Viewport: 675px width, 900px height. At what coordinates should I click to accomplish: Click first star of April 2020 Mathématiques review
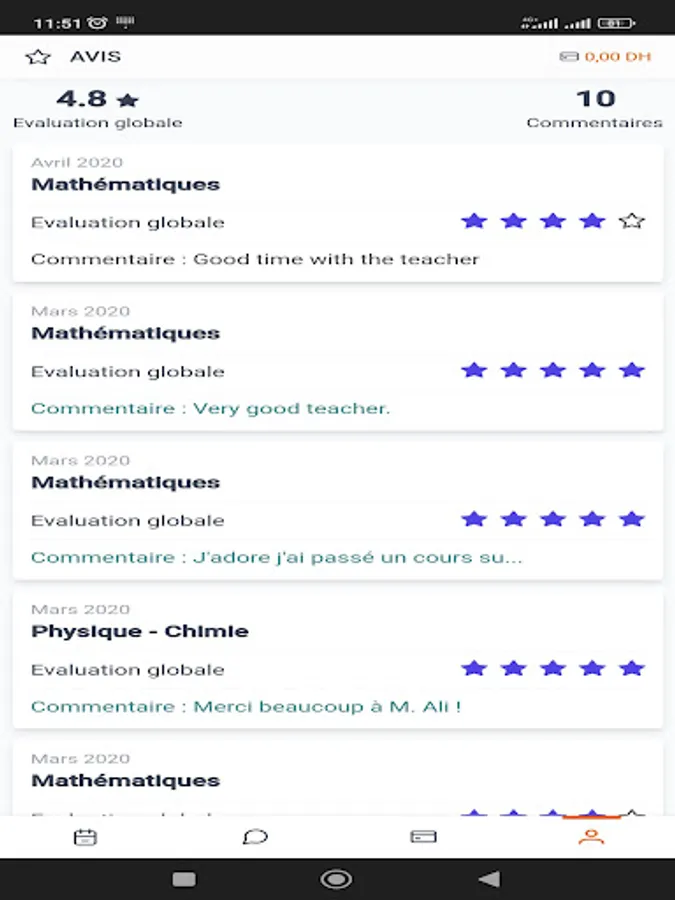click(x=474, y=221)
